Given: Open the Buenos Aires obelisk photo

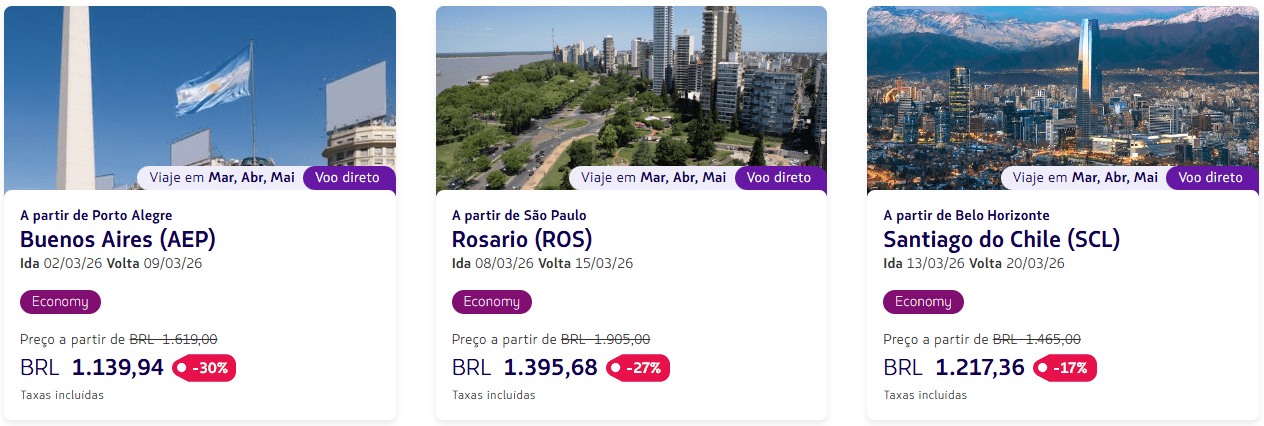Looking at the screenshot, I should pyautogui.click(x=200, y=90).
